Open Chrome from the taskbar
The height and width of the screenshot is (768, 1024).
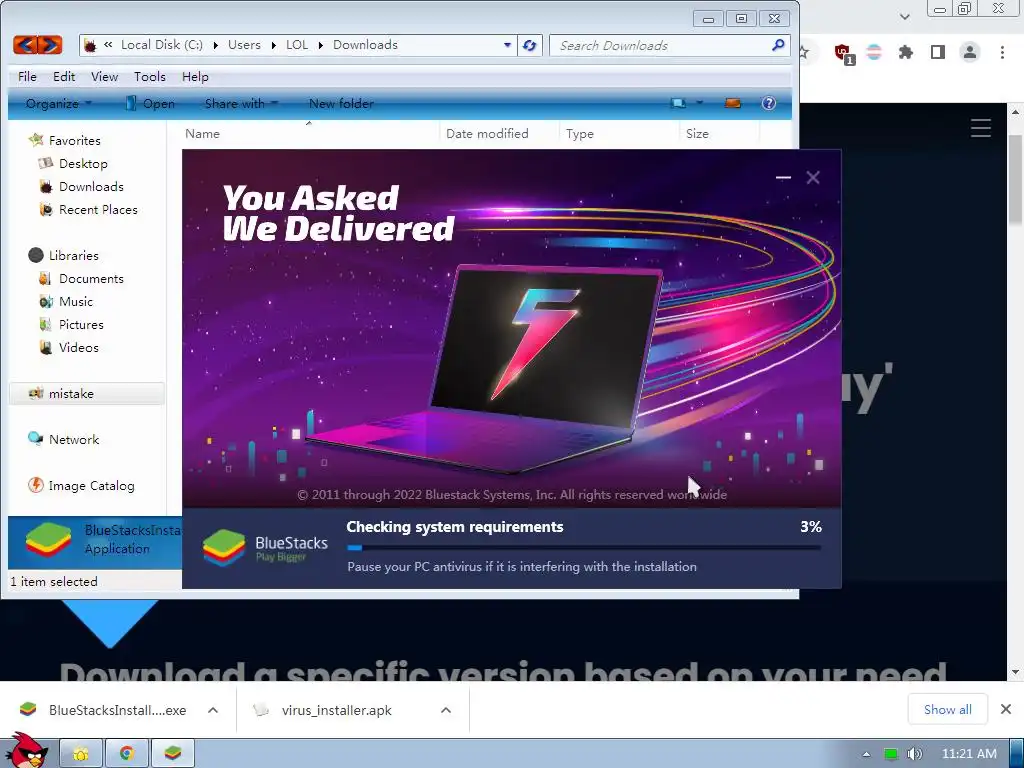(x=127, y=754)
